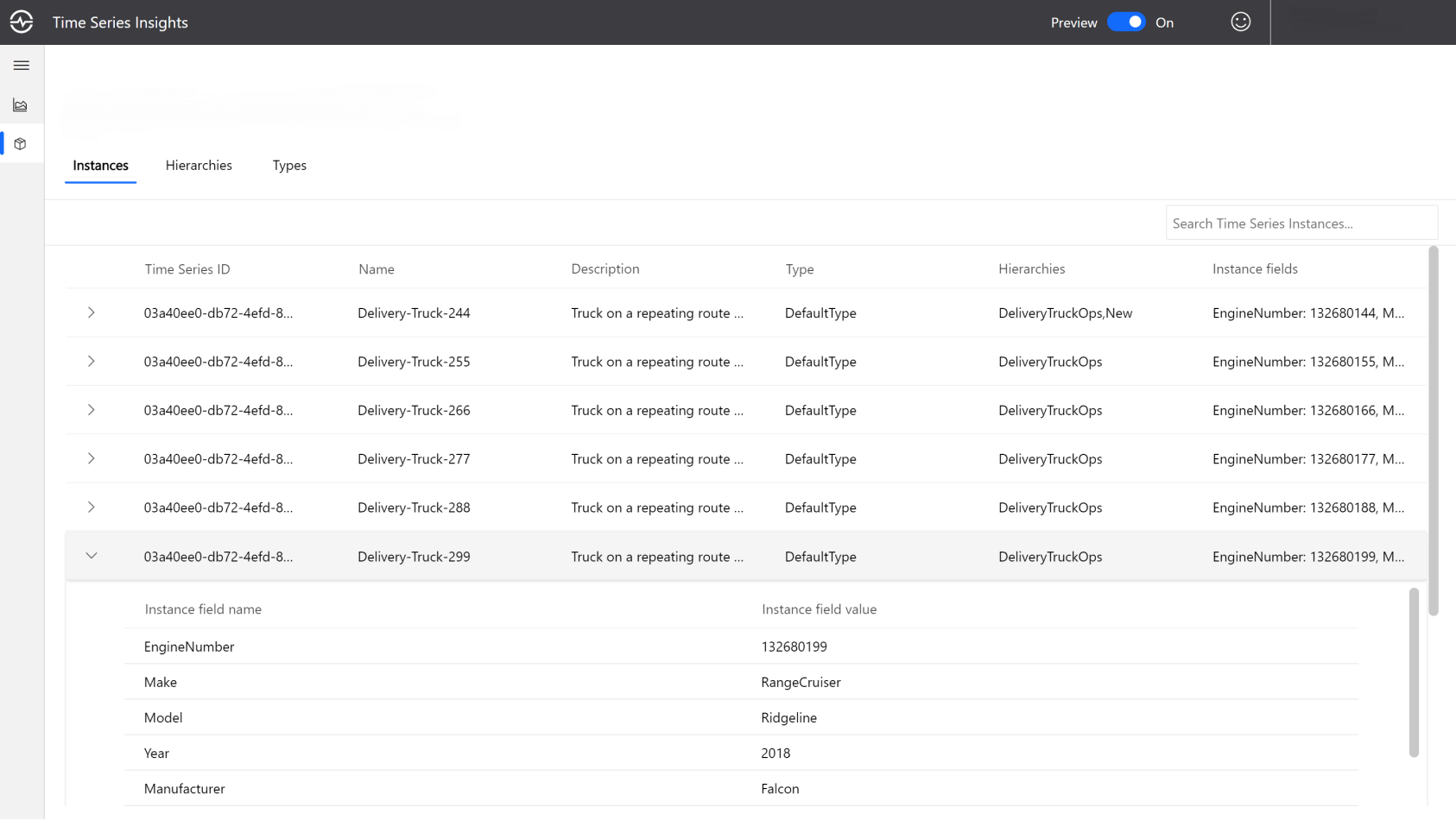
Task: Expand the Delivery-Truck-255 row
Action: 91,362
